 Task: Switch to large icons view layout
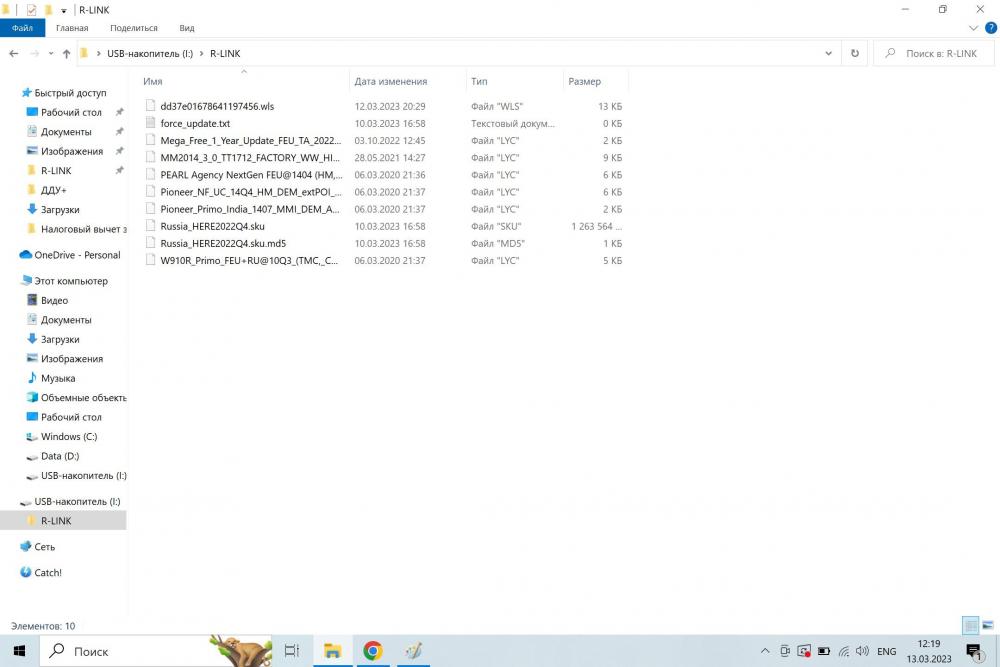pyautogui.click(x=988, y=626)
